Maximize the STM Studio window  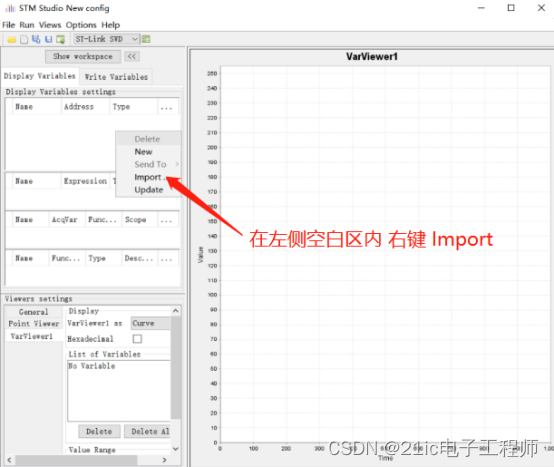[511, 8]
